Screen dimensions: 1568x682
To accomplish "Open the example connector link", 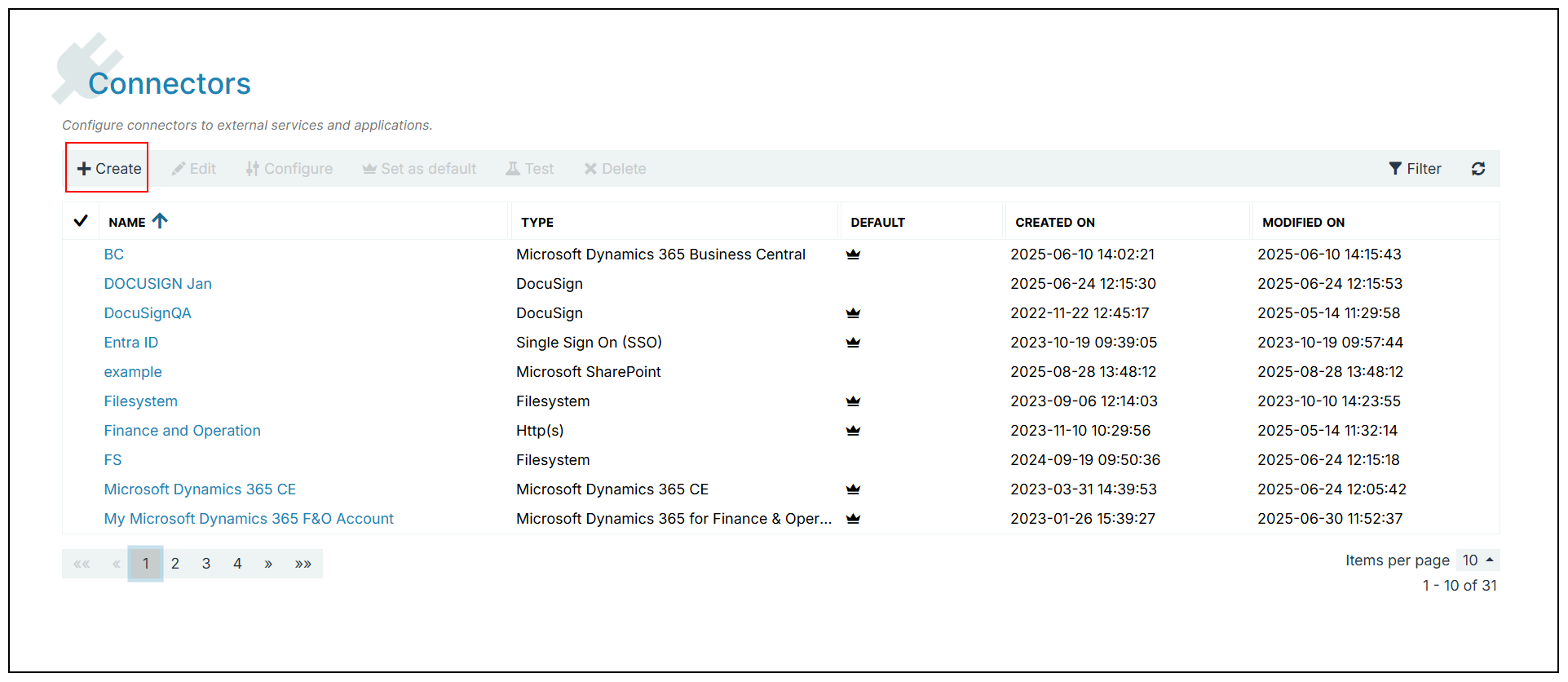I will [133, 372].
